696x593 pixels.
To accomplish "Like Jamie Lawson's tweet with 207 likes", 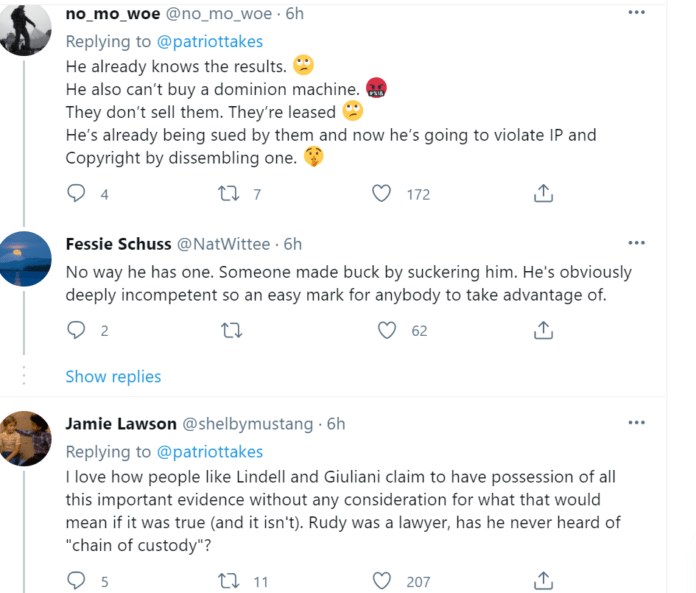I will pos(381,581).
